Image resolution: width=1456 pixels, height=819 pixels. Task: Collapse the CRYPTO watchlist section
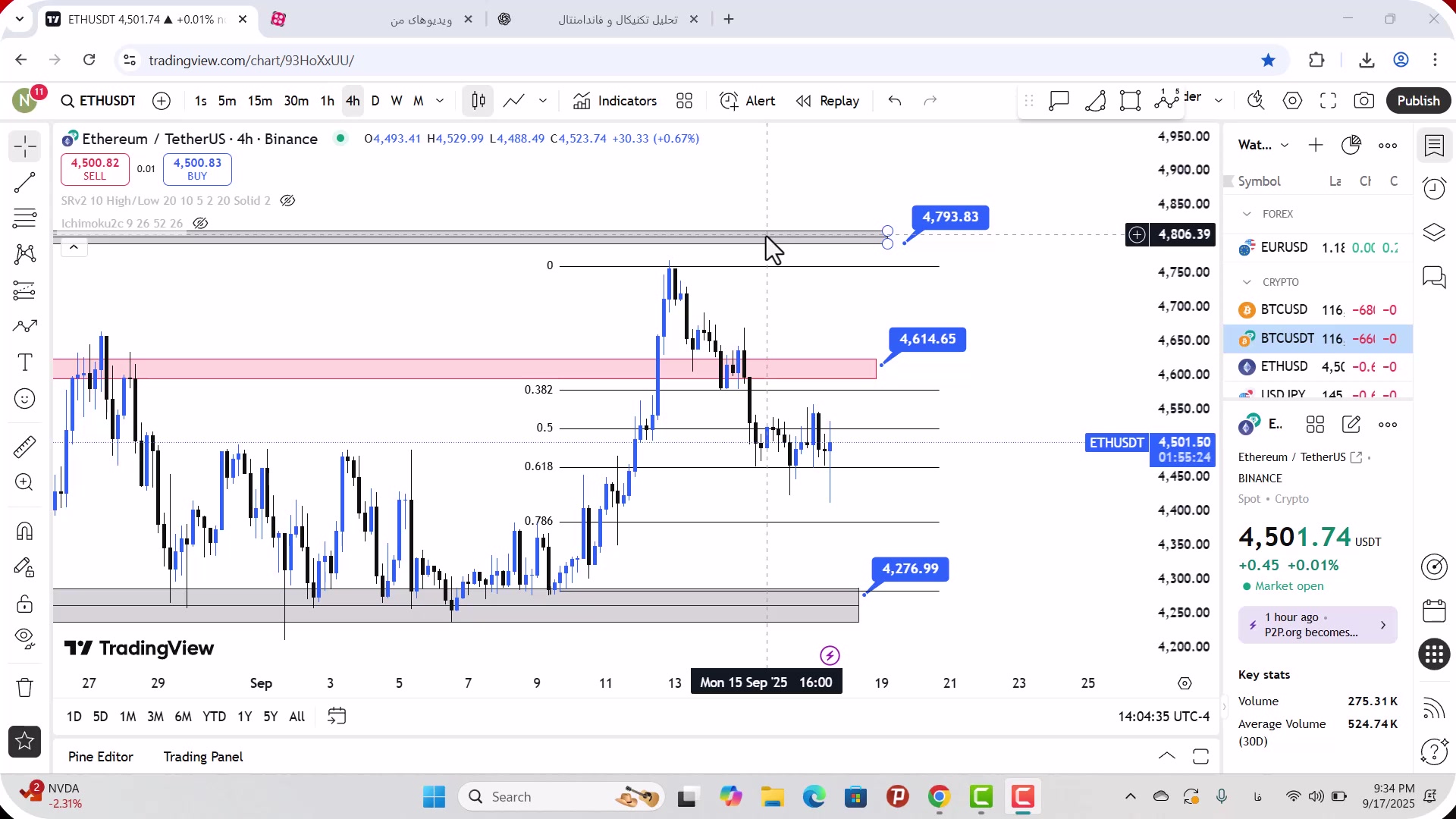tap(1247, 282)
